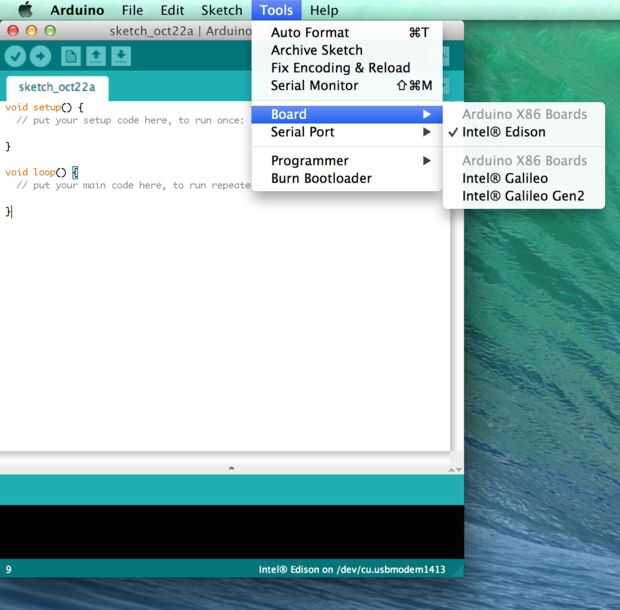Select Archive Sketch menu entry
The width and height of the screenshot is (620, 610).
[347, 50]
